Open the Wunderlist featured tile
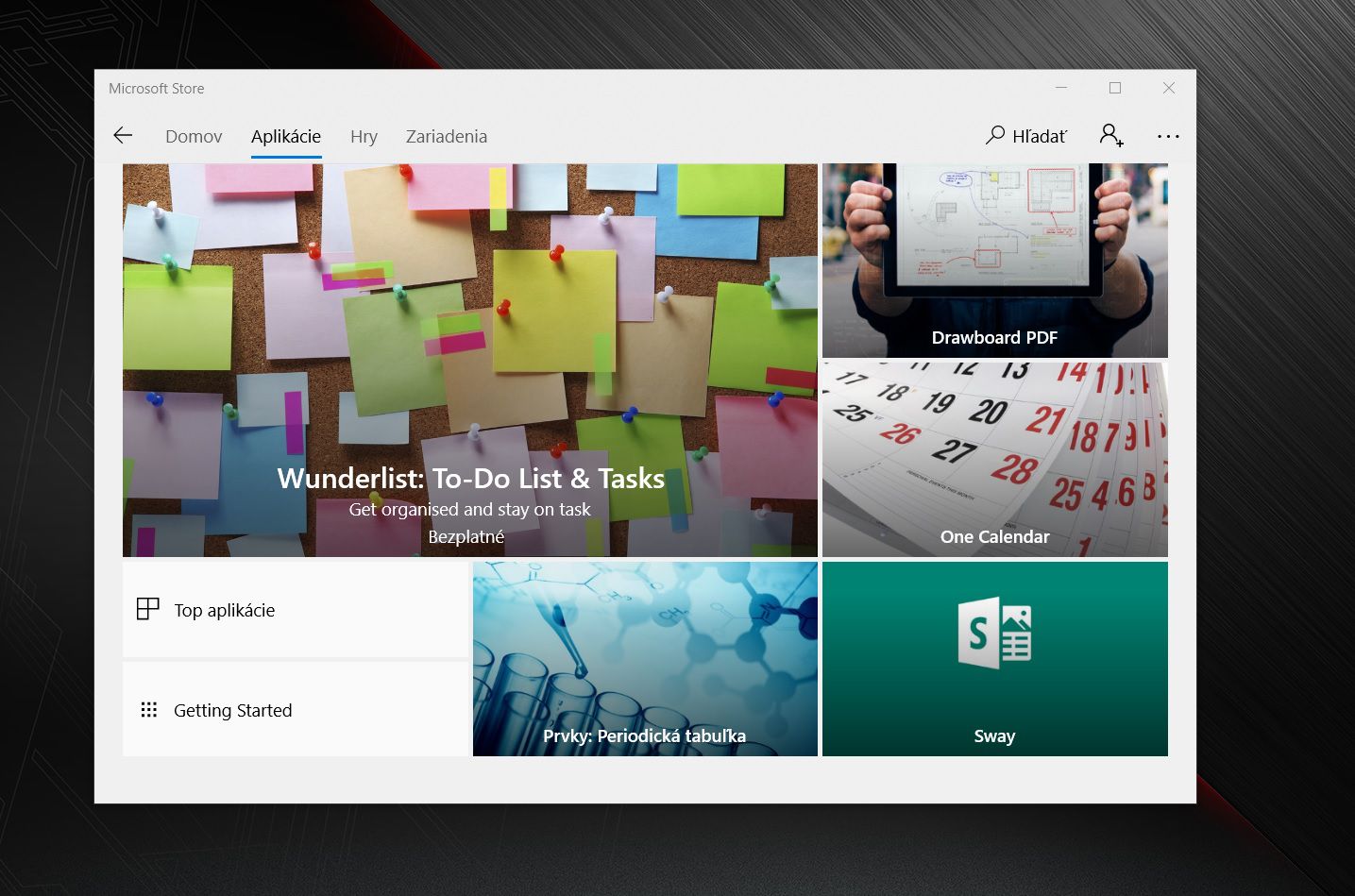Viewport: 1355px width, 896px height. click(470, 360)
